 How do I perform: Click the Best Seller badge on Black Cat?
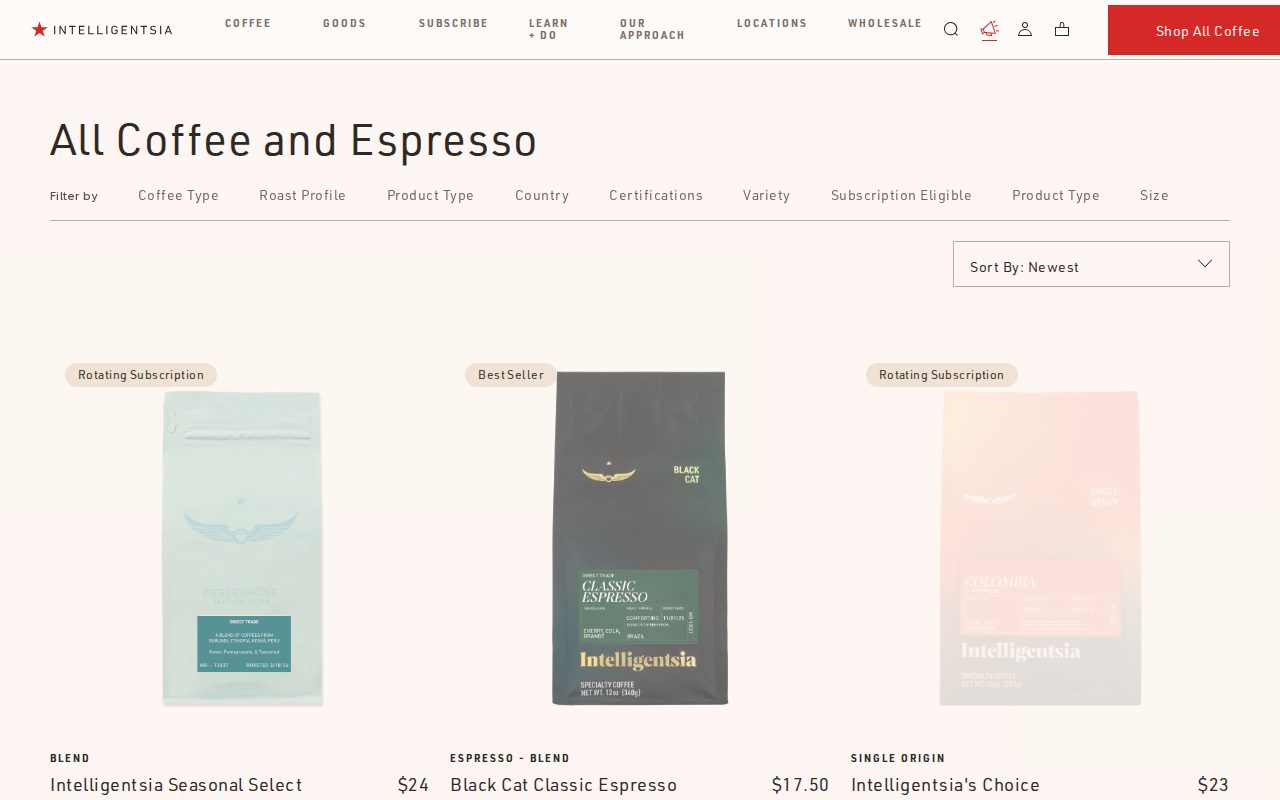tap(511, 375)
